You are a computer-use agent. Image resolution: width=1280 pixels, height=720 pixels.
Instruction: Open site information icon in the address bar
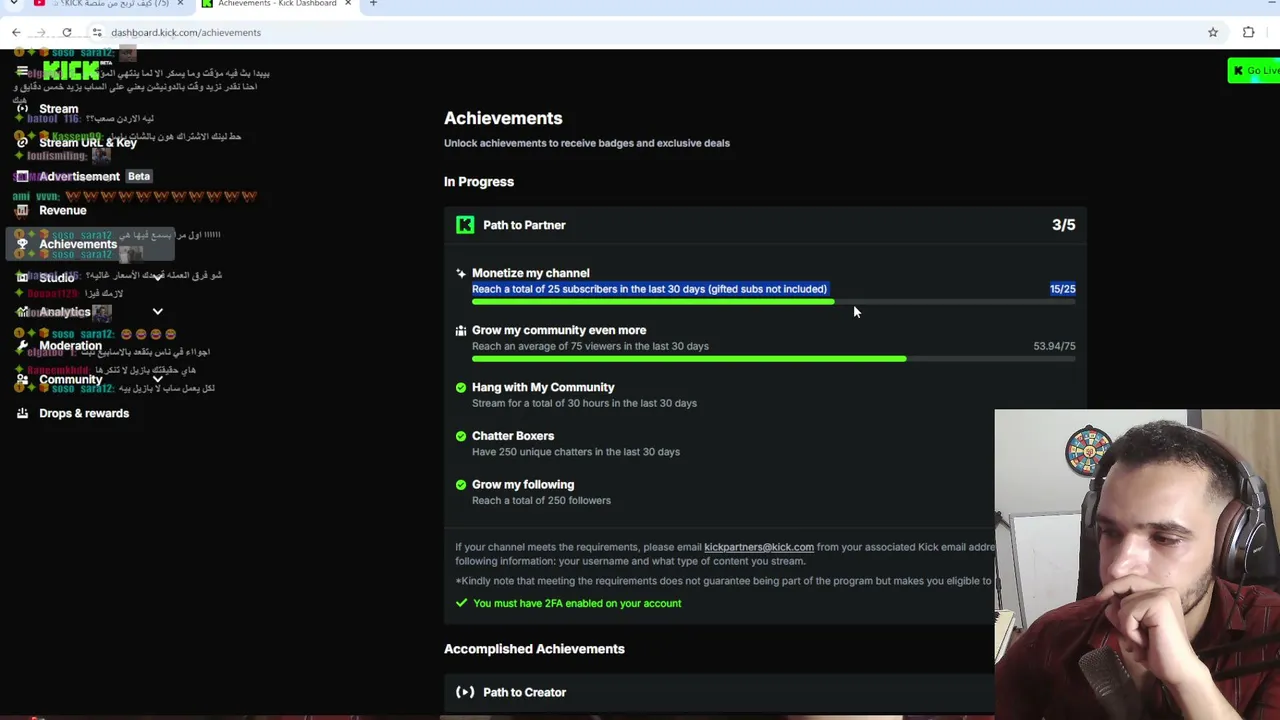[97, 32]
